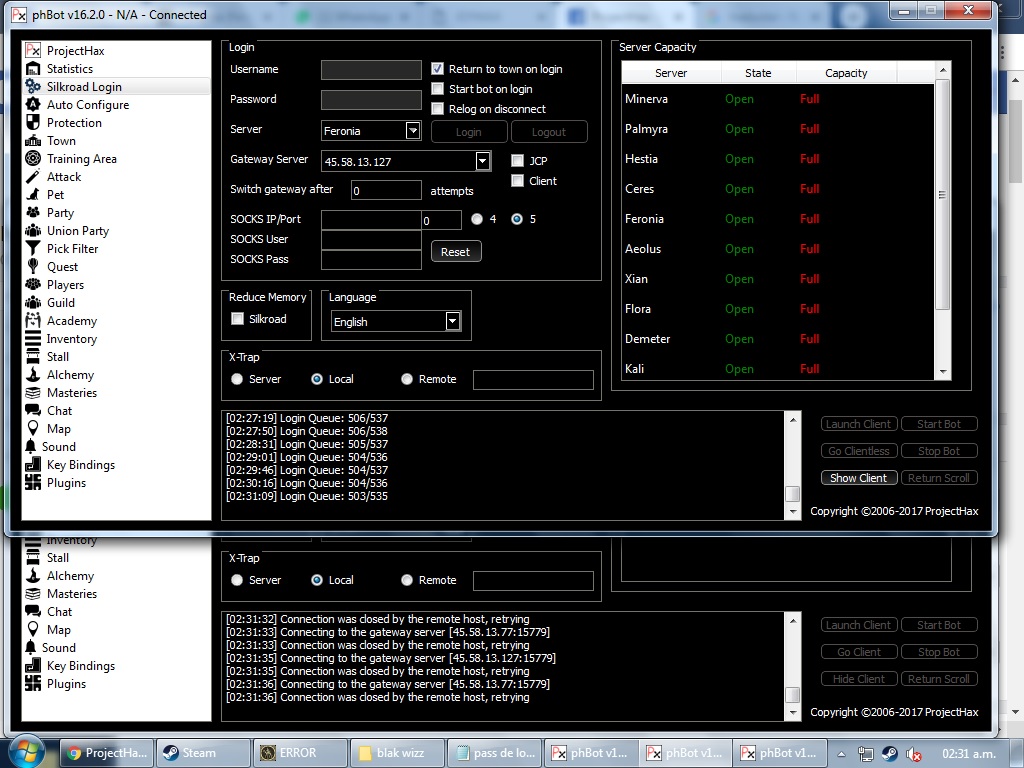Open the Town building icon

[x=33, y=141]
